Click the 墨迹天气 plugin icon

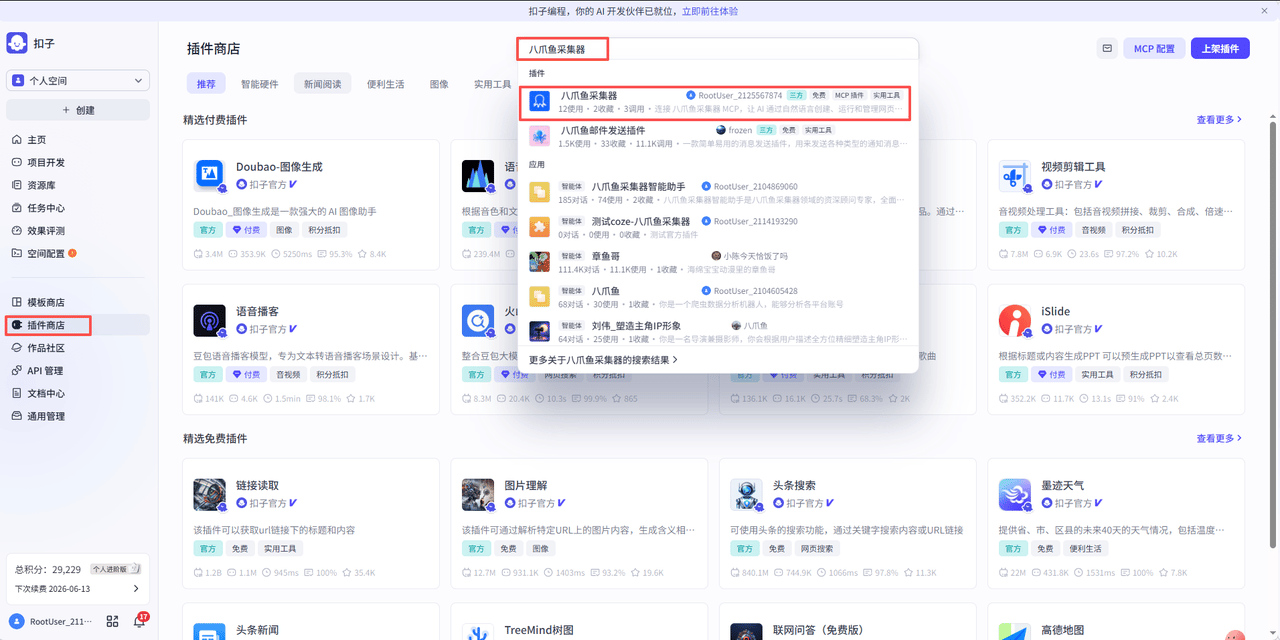click(x=1014, y=494)
